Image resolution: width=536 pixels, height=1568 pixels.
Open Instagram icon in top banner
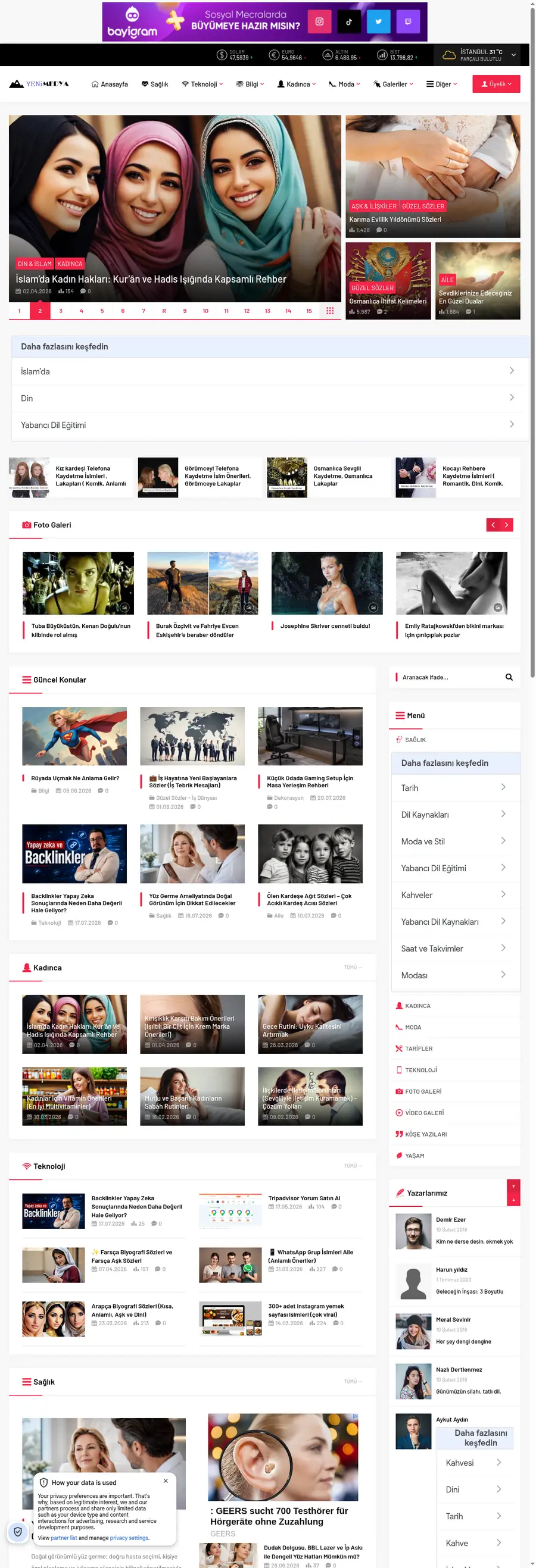pyautogui.click(x=319, y=21)
